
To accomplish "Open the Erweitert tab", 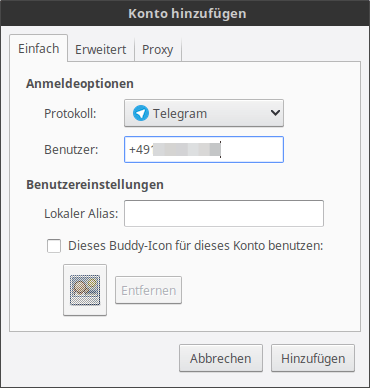I will tap(101, 50).
